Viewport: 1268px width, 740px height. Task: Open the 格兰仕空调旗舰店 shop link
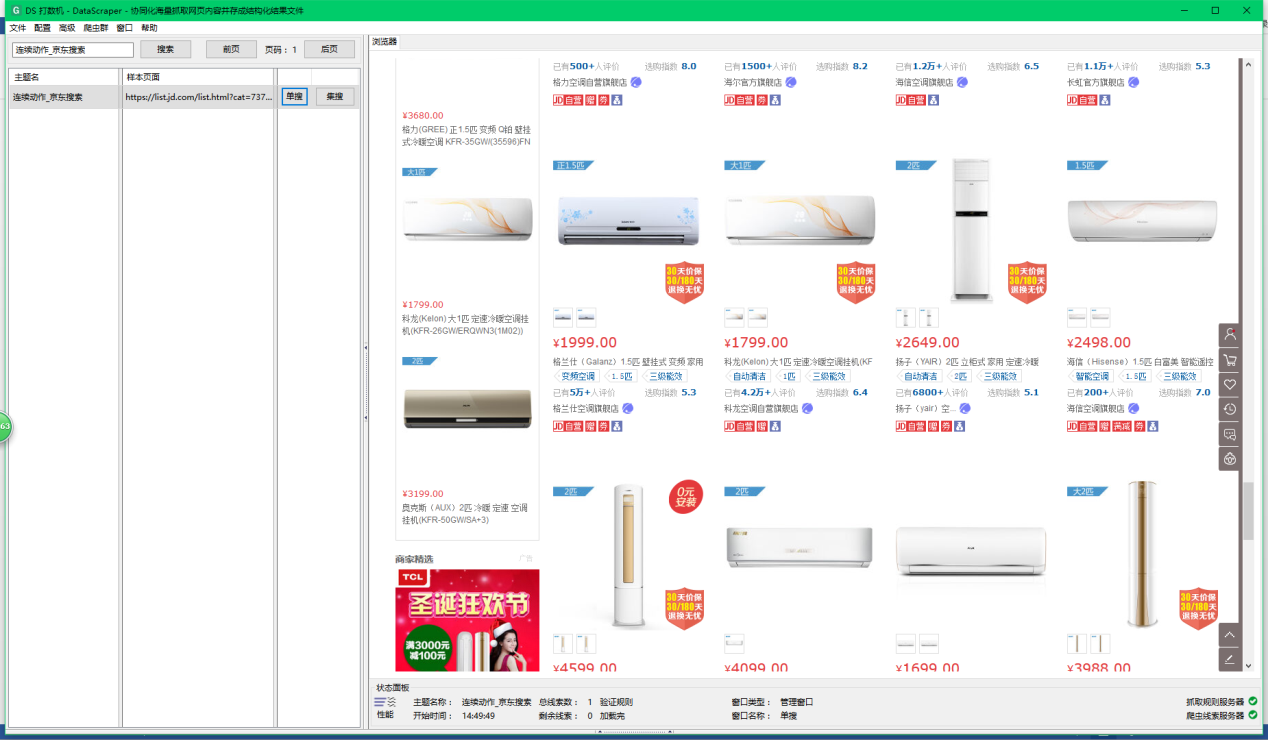586,408
